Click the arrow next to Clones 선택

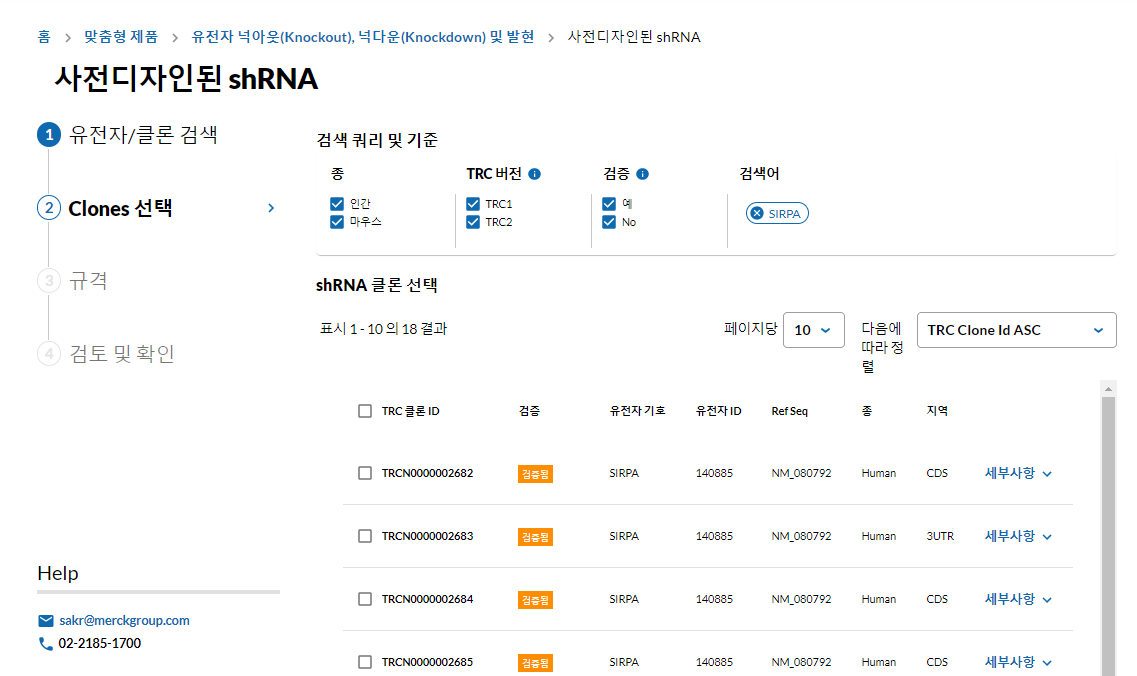pyautogui.click(x=271, y=208)
